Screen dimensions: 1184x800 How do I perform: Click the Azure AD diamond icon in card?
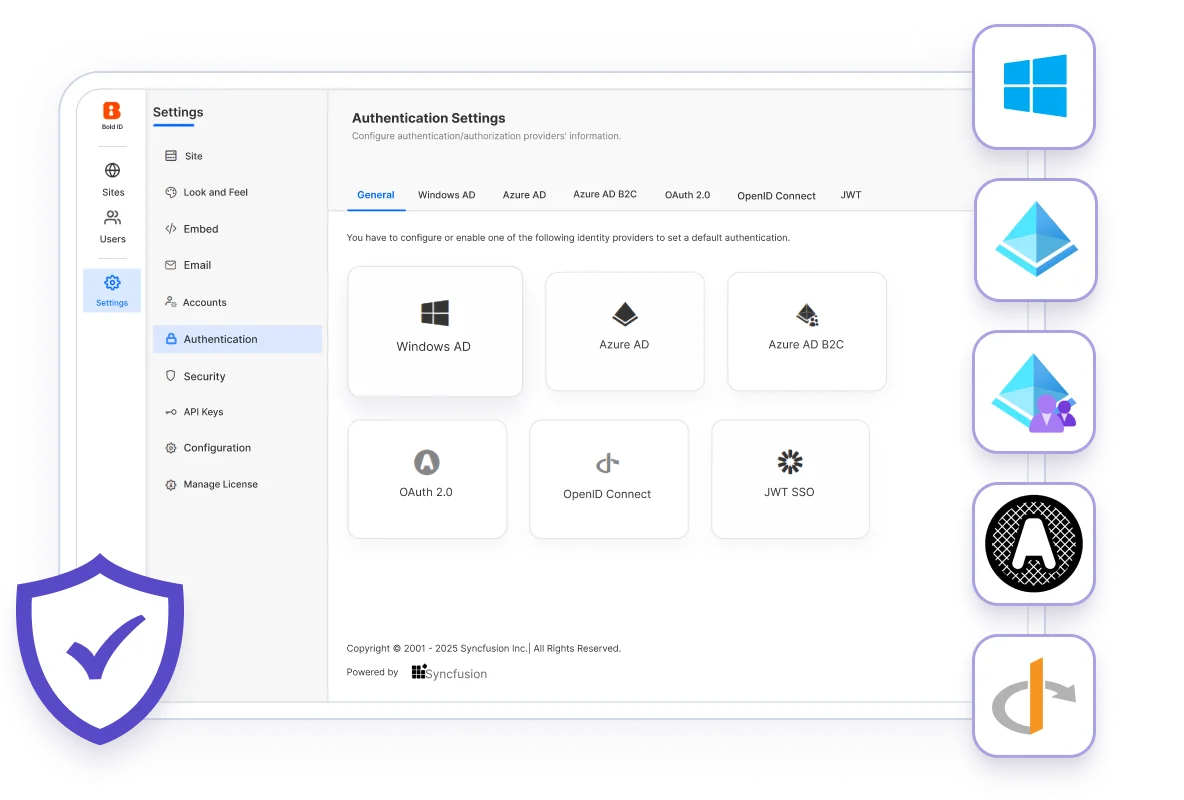click(x=624, y=314)
